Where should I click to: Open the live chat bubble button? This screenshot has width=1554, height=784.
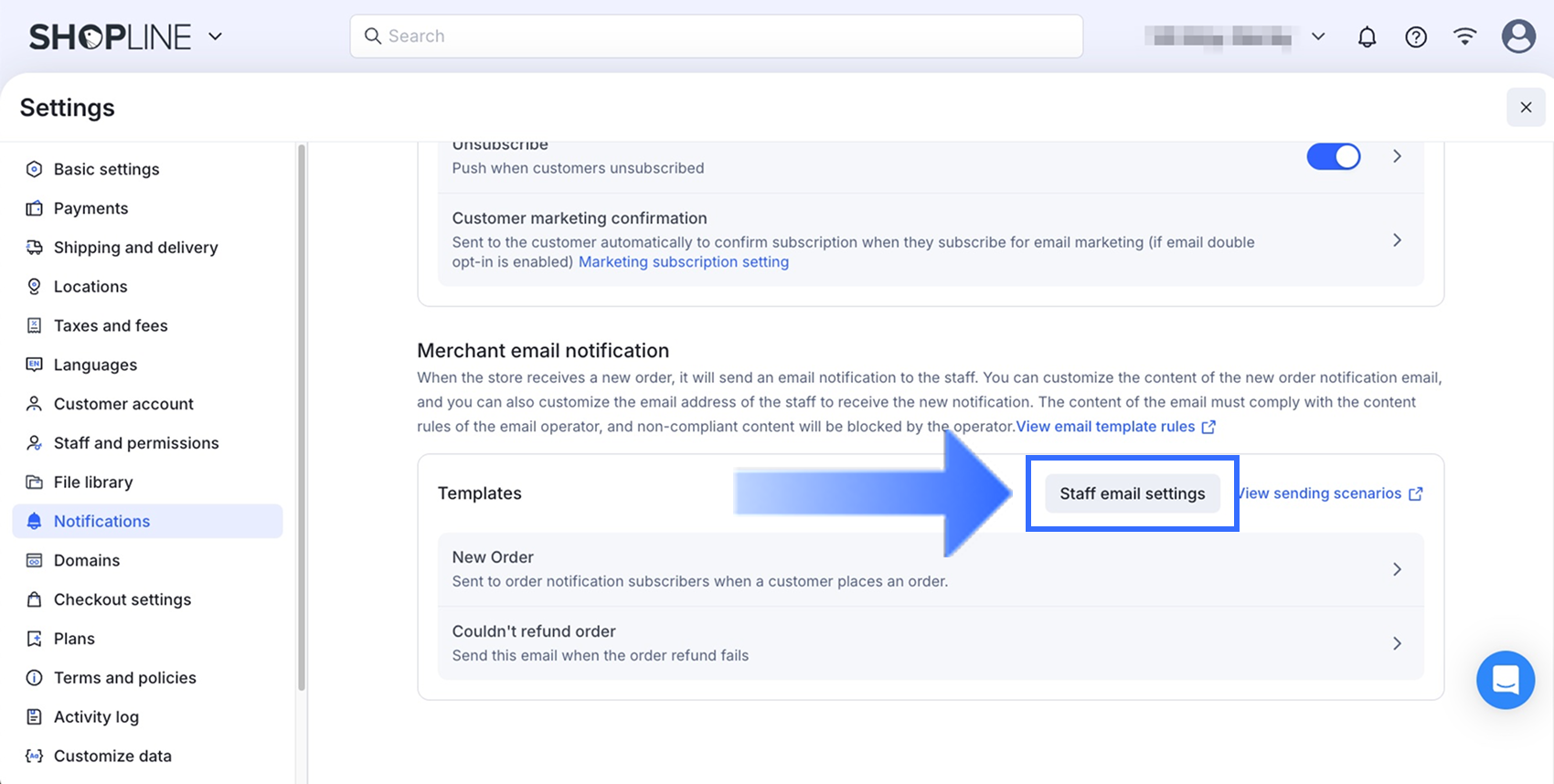[x=1505, y=680]
